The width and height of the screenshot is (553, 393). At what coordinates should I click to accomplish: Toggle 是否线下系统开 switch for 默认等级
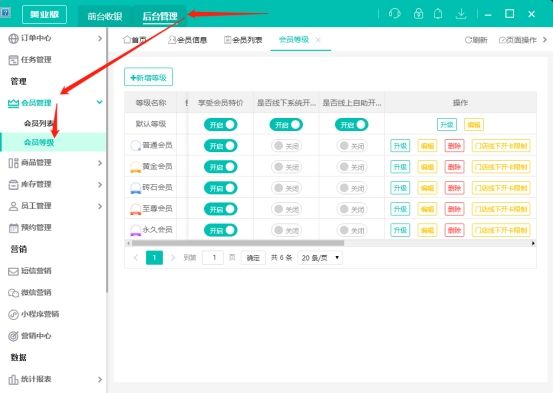click(286, 125)
